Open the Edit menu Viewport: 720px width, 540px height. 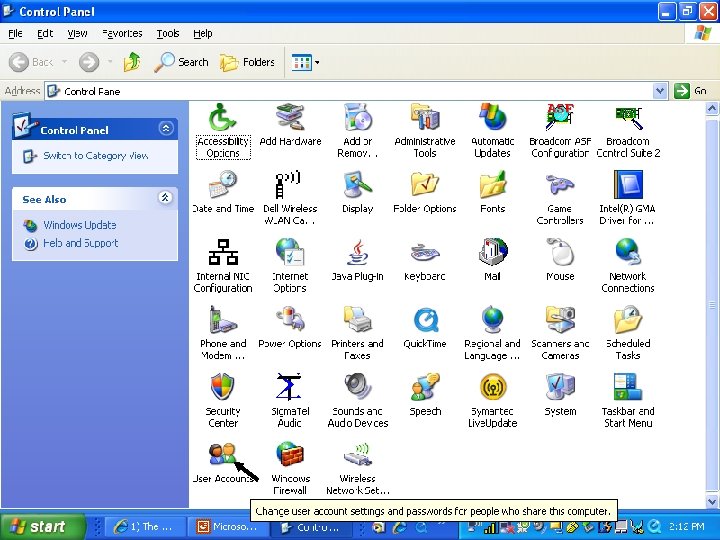45,34
